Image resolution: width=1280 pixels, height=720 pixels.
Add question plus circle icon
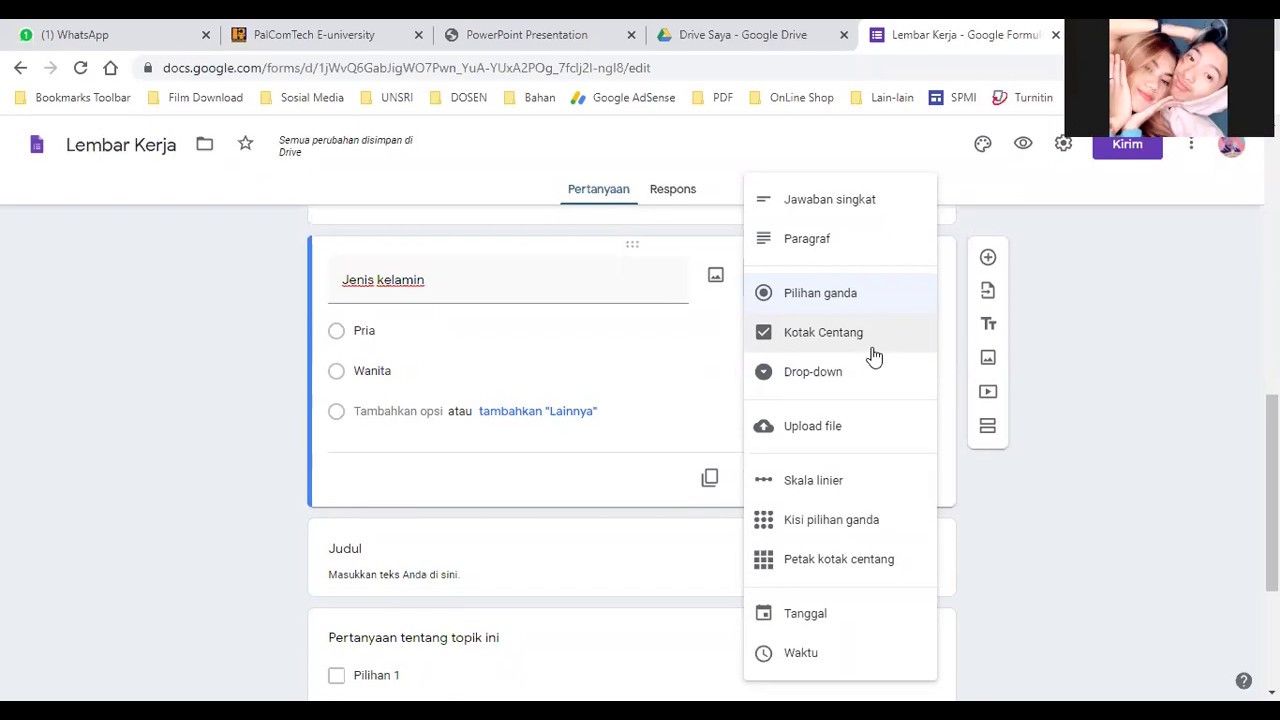coord(988,257)
